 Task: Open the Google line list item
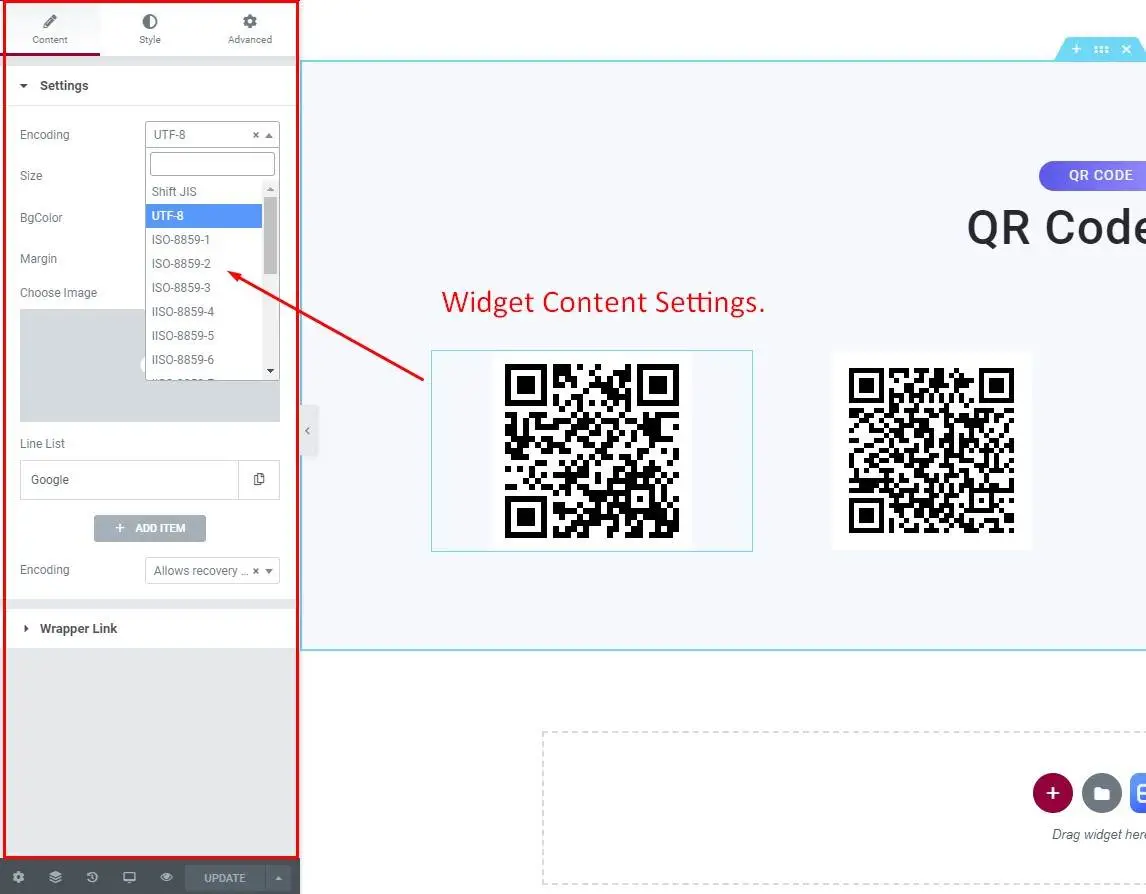click(x=129, y=480)
